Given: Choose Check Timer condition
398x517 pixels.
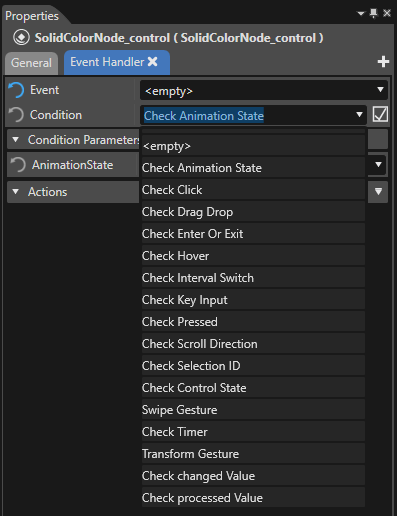Looking at the screenshot, I should (x=253, y=432).
